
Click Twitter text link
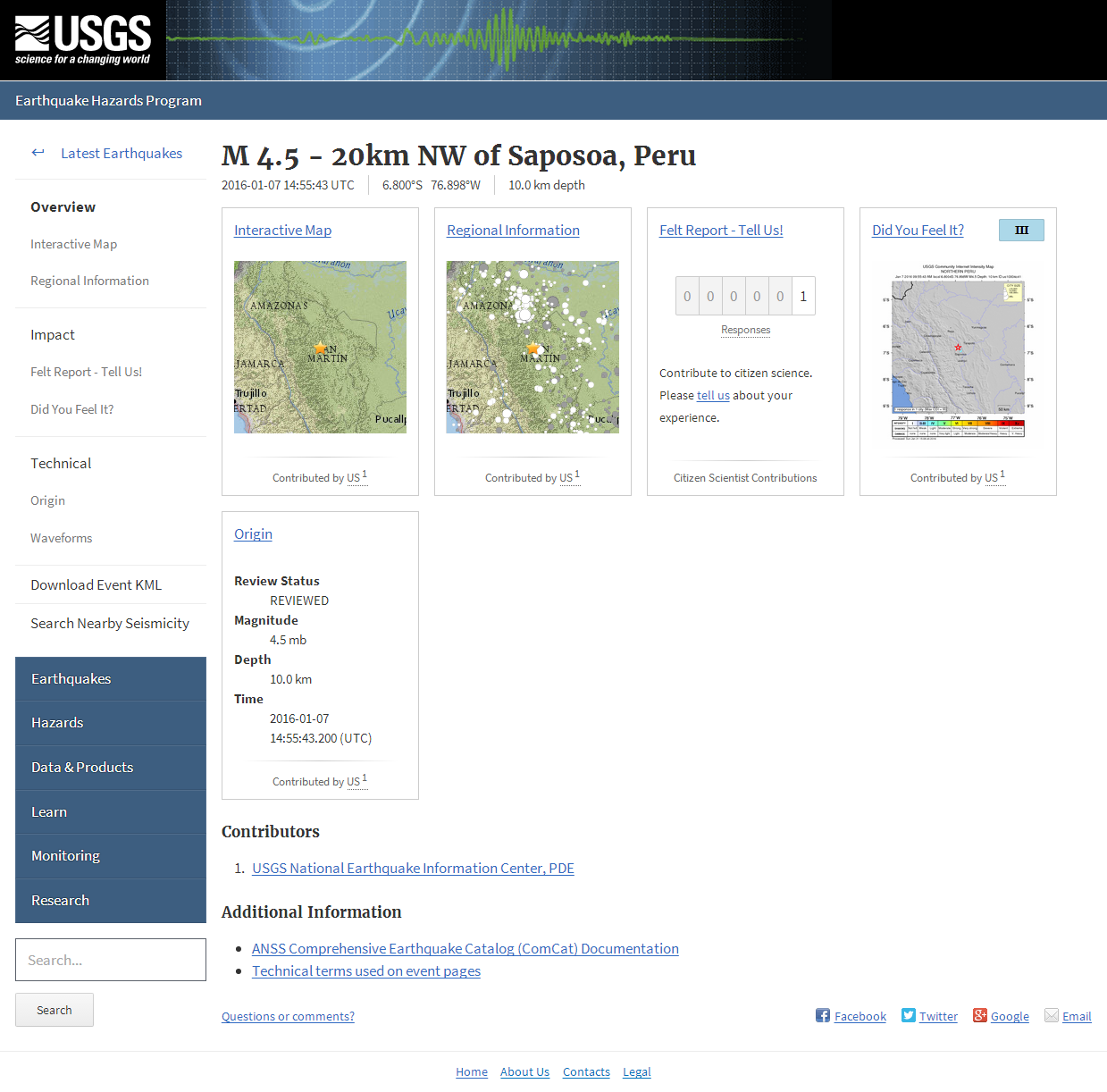pos(938,1016)
